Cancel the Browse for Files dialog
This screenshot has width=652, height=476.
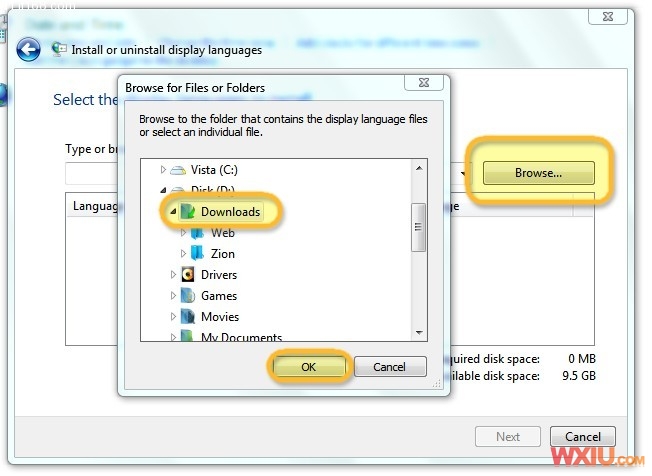(390, 367)
